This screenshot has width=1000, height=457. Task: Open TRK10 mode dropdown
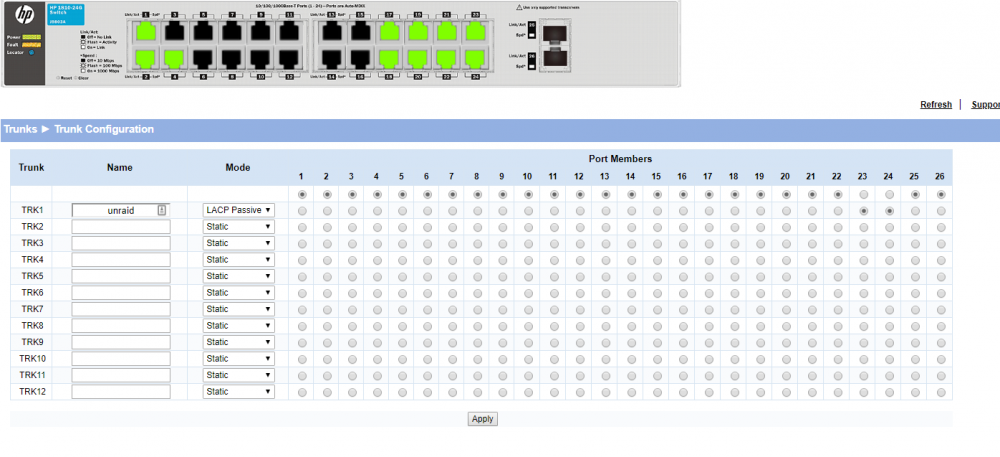[239, 358]
